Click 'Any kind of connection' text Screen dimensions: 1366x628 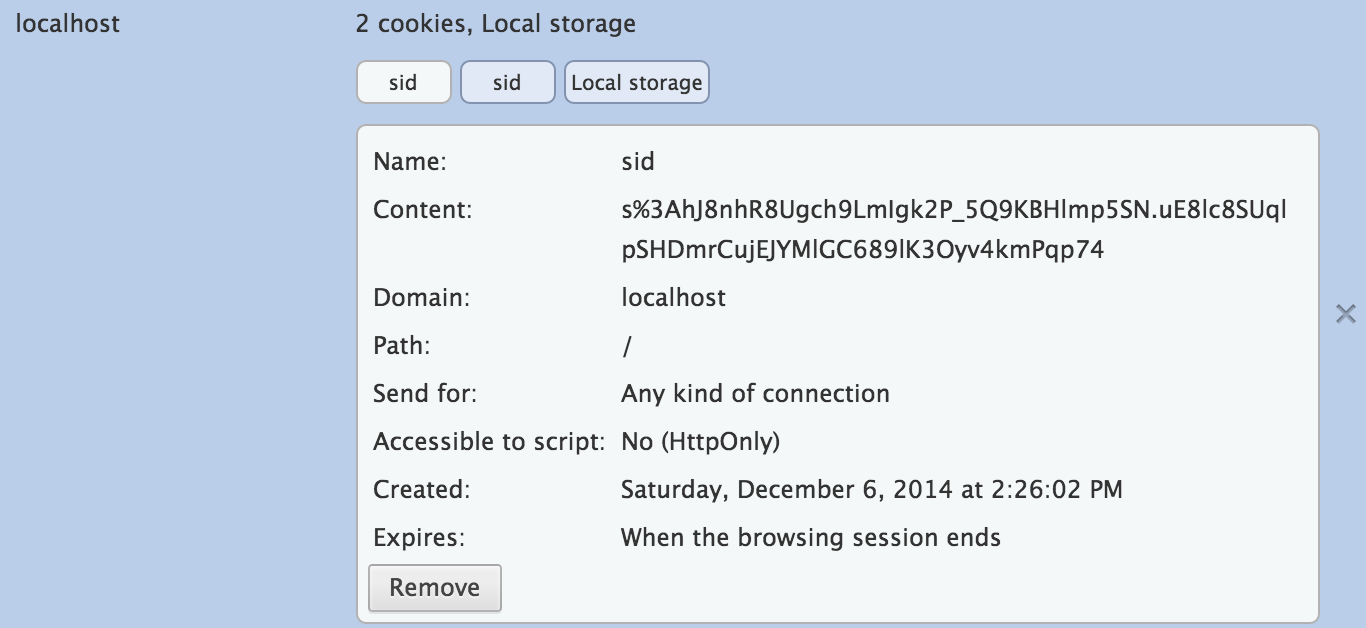755,394
